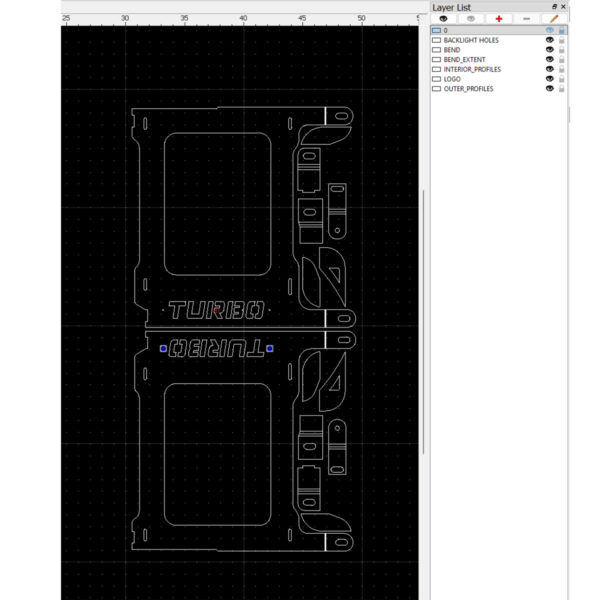This screenshot has height=600, width=600.
Task: Toggle visibility of BEND_EXTENT layer
Action: [549, 60]
